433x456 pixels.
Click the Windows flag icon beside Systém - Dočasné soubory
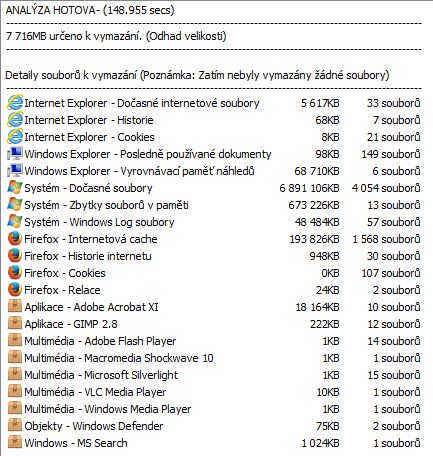click(x=15, y=188)
